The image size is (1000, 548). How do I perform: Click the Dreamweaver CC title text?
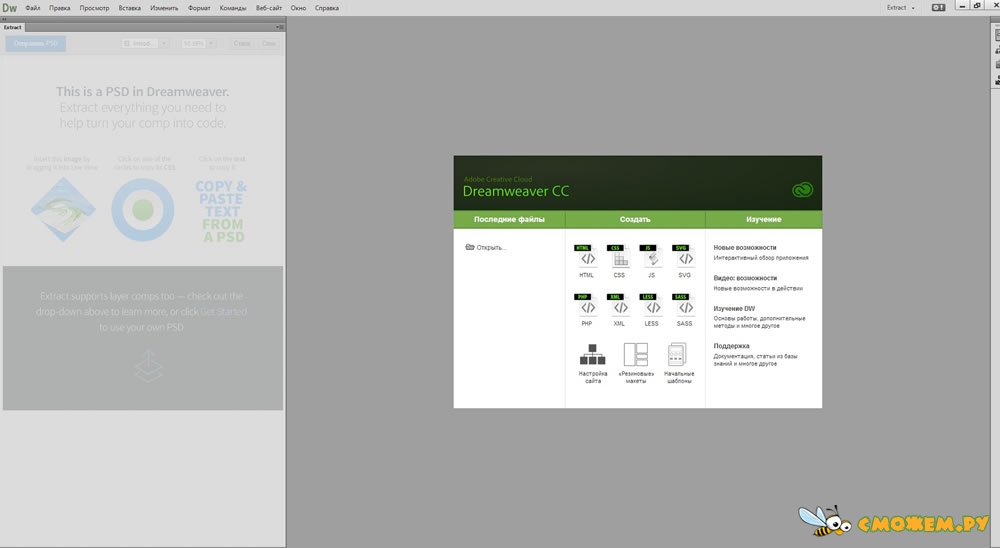click(516, 191)
